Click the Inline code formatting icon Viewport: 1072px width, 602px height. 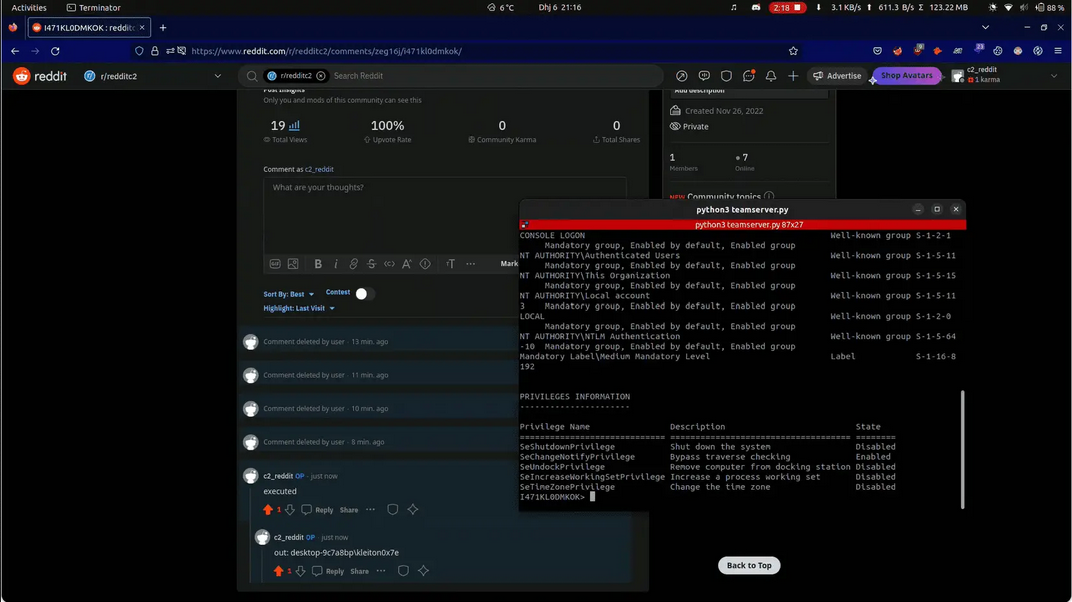pos(389,264)
